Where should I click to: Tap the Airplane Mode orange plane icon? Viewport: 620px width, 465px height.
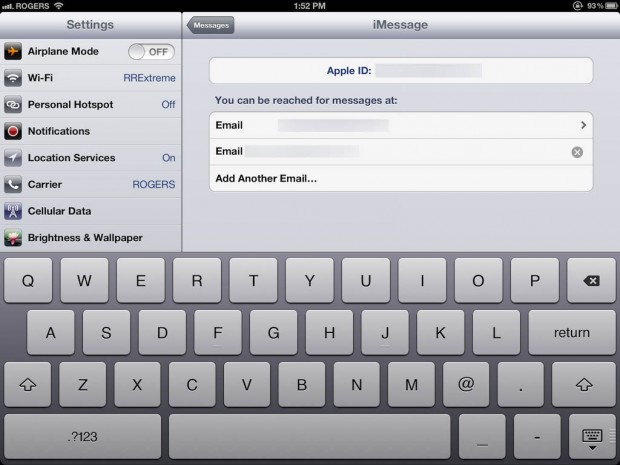pyautogui.click(x=13, y=51)
